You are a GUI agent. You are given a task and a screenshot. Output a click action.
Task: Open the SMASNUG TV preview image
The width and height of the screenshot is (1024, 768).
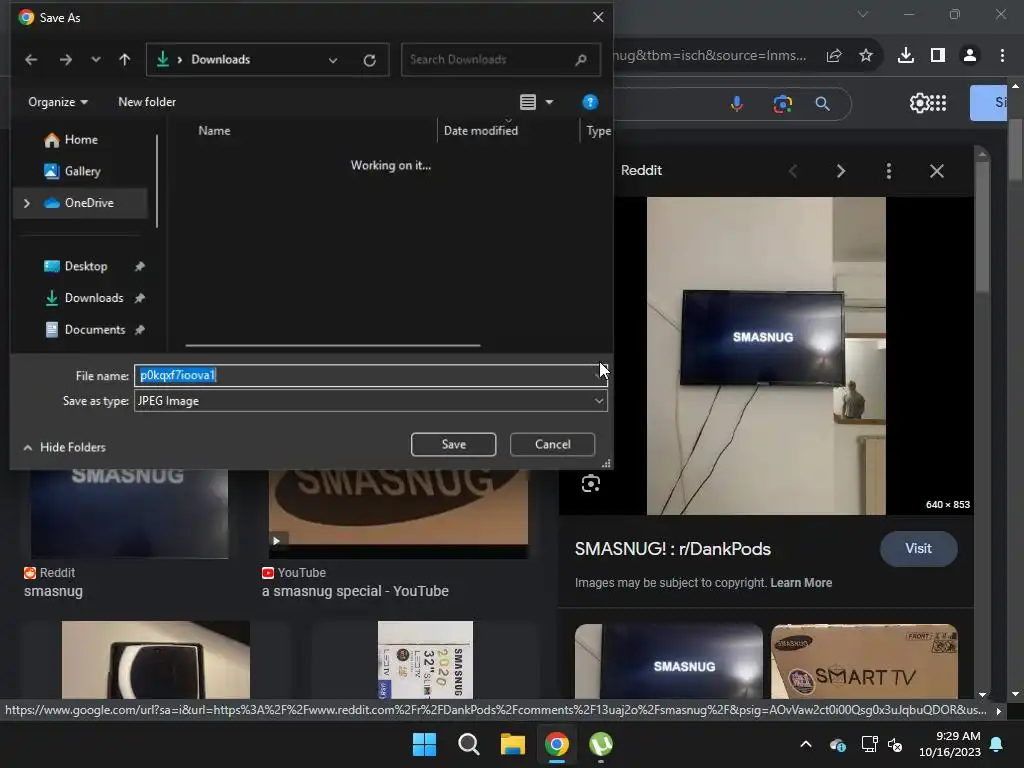click(766, 356)
